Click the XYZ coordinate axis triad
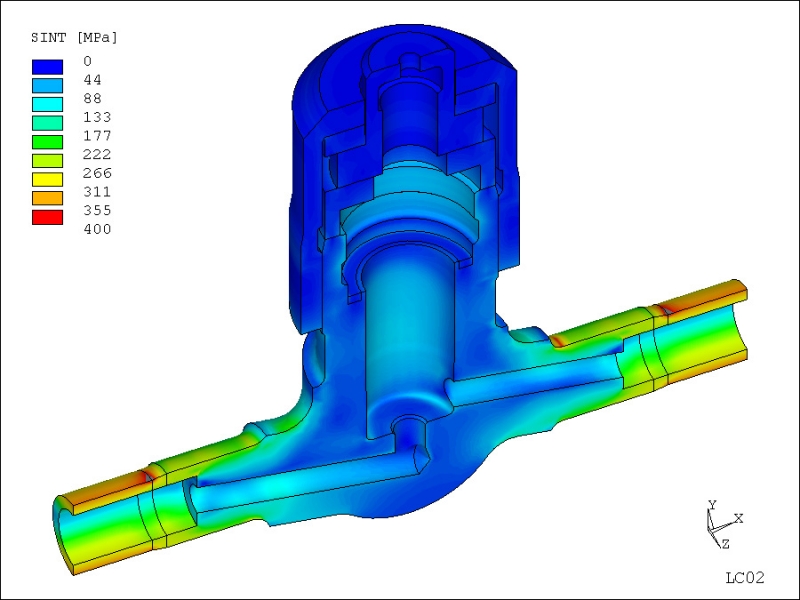 [x=724, y=525]
